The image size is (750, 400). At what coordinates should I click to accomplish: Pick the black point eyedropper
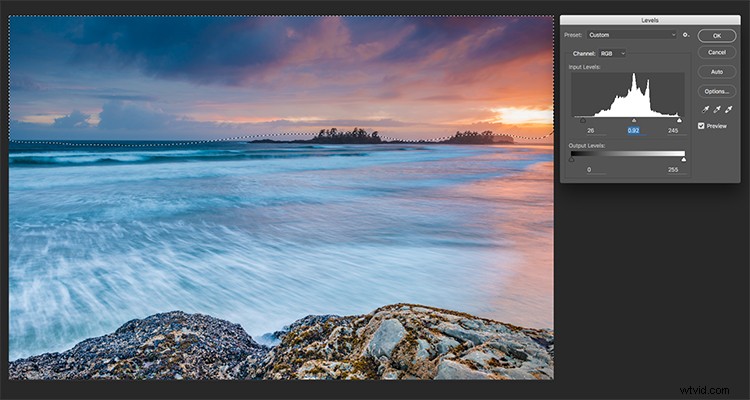click(706, 110)
